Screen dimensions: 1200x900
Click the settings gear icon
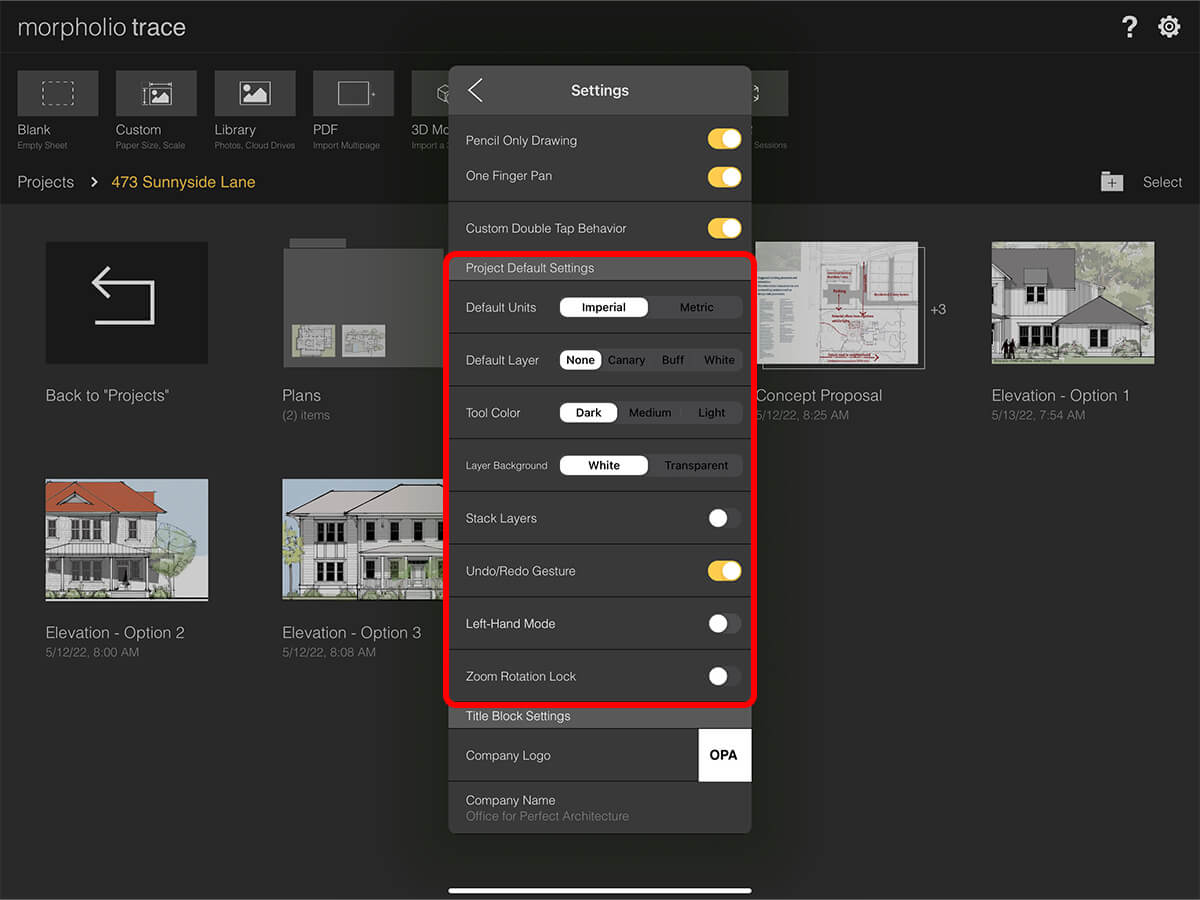point(1169,26)
